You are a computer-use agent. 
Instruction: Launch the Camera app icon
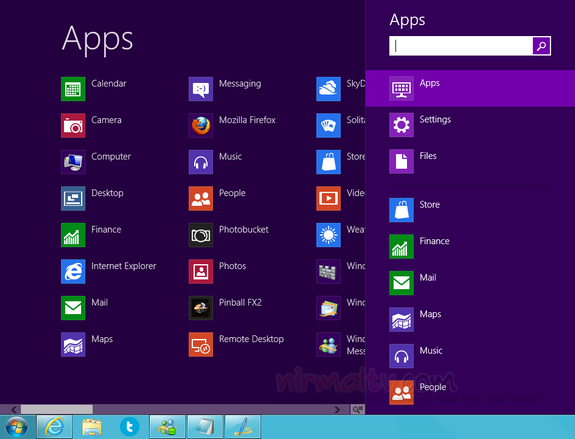[73, 125]
